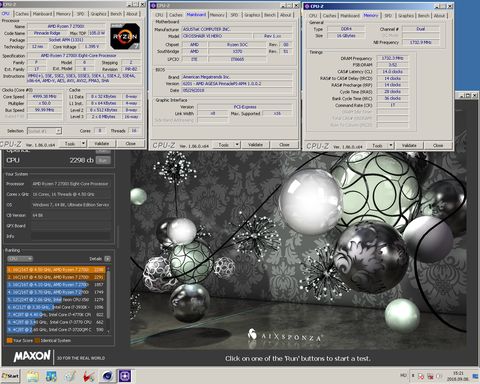This screenshot has width=480, height=384.
Task: Switch to Cinebench sphere icon on taskbar
Action: click(107, 376)
